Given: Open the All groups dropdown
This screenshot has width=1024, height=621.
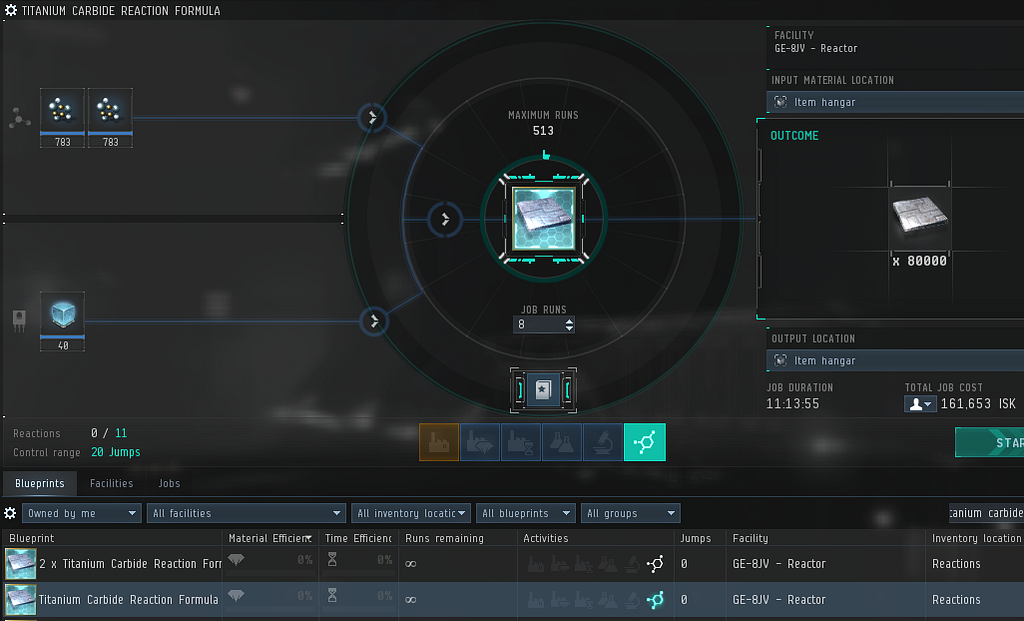Looking at the screenshot, I should click(x=630, y=513).
